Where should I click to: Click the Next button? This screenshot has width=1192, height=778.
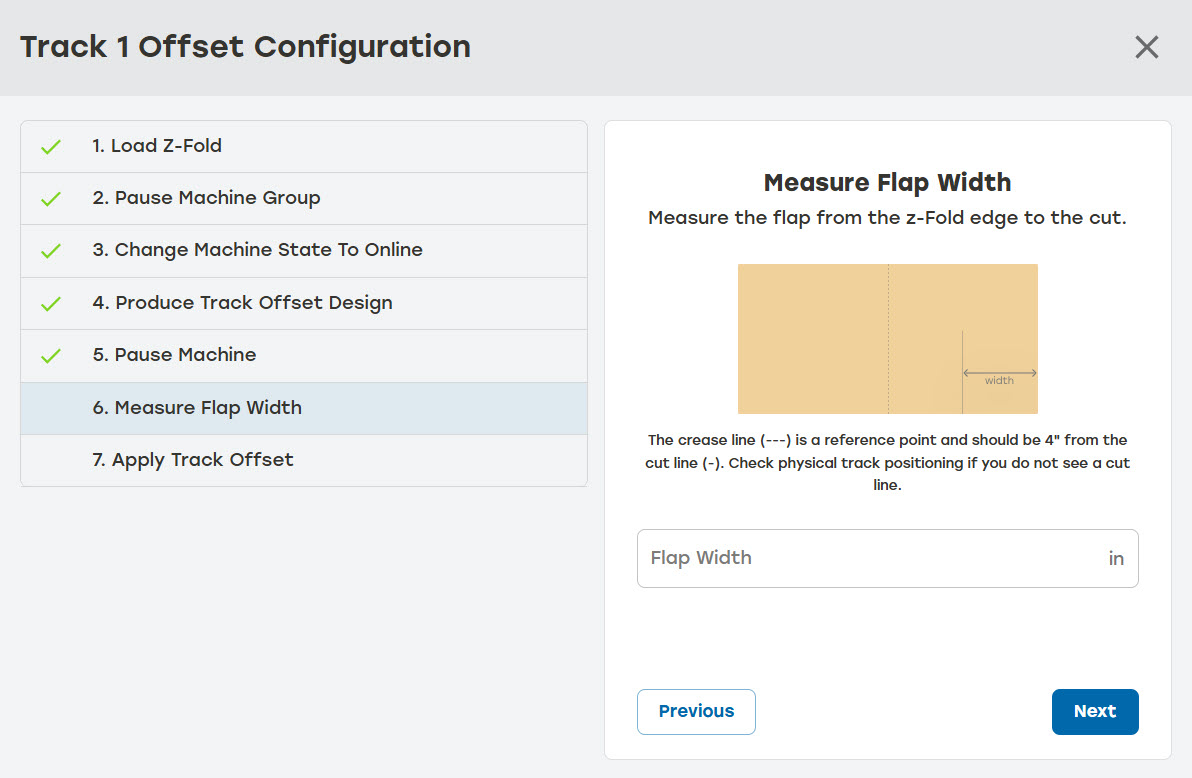(x=1095, y=712)
